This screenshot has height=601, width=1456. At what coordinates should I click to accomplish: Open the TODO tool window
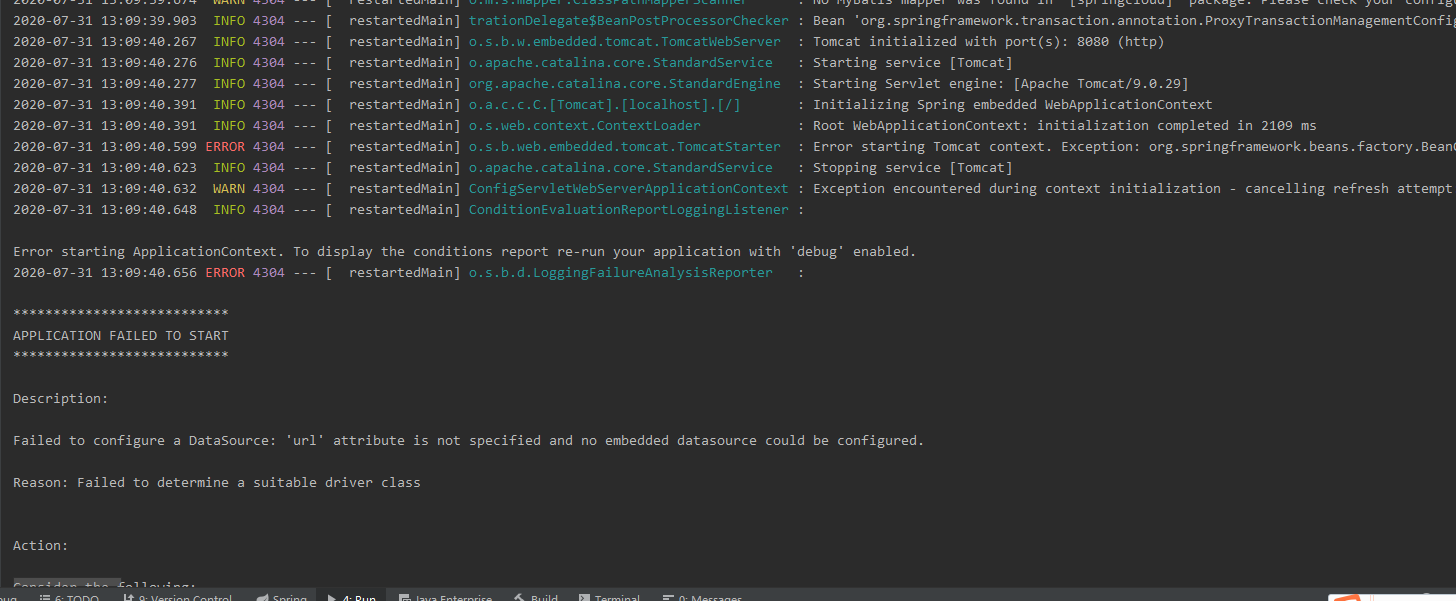(70, 596)
